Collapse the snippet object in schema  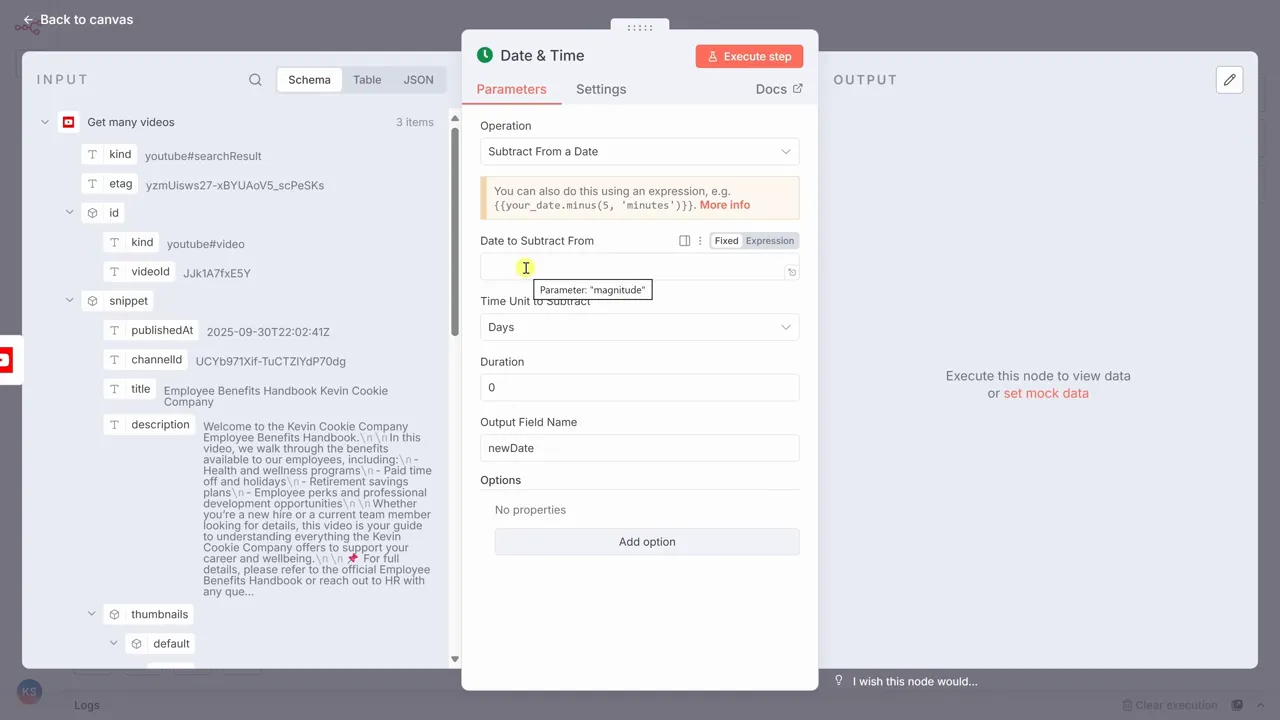69,301
